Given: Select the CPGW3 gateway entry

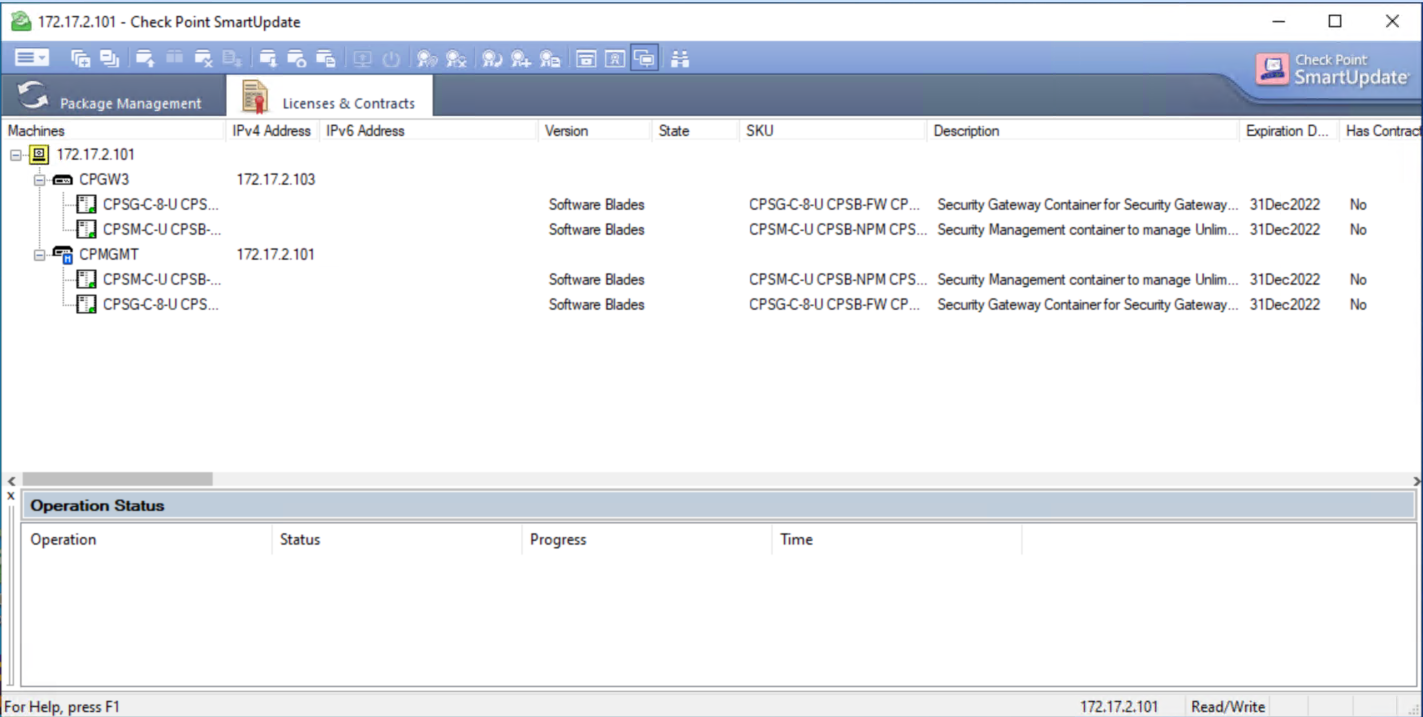Looking at the screenshot, I should (x=104, y=179).
